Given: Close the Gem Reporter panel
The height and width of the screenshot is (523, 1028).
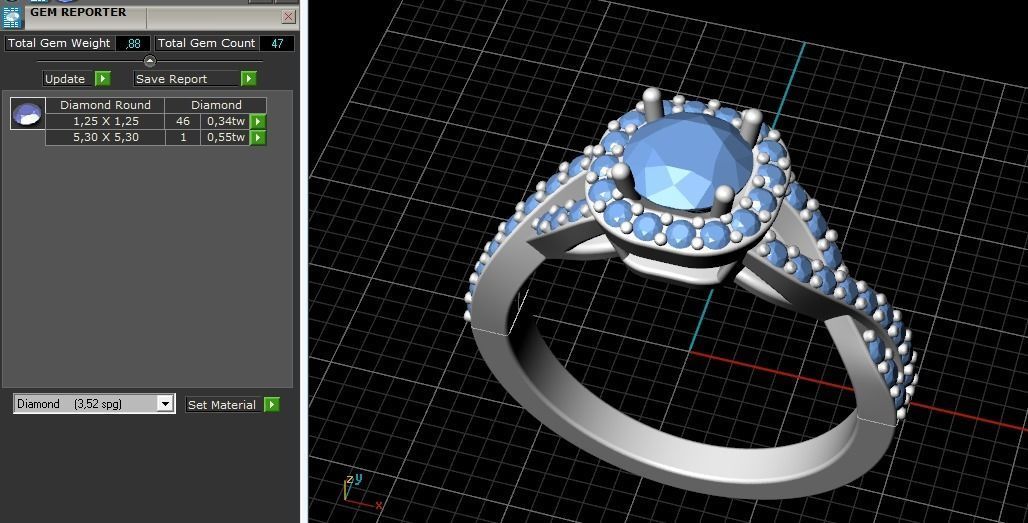Looking at the screenshot, I should tap(288, 16).
